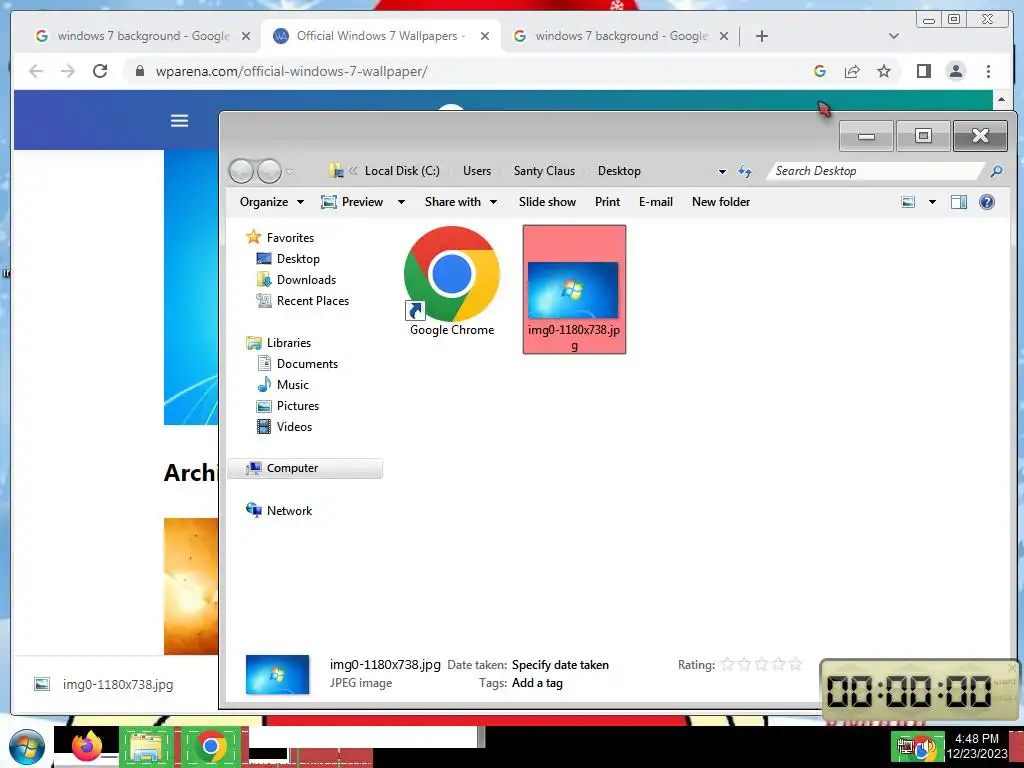Screen dimensions: 1024x768
Task: Click Users in the breadcrumb path
Action: pos(477,171)
